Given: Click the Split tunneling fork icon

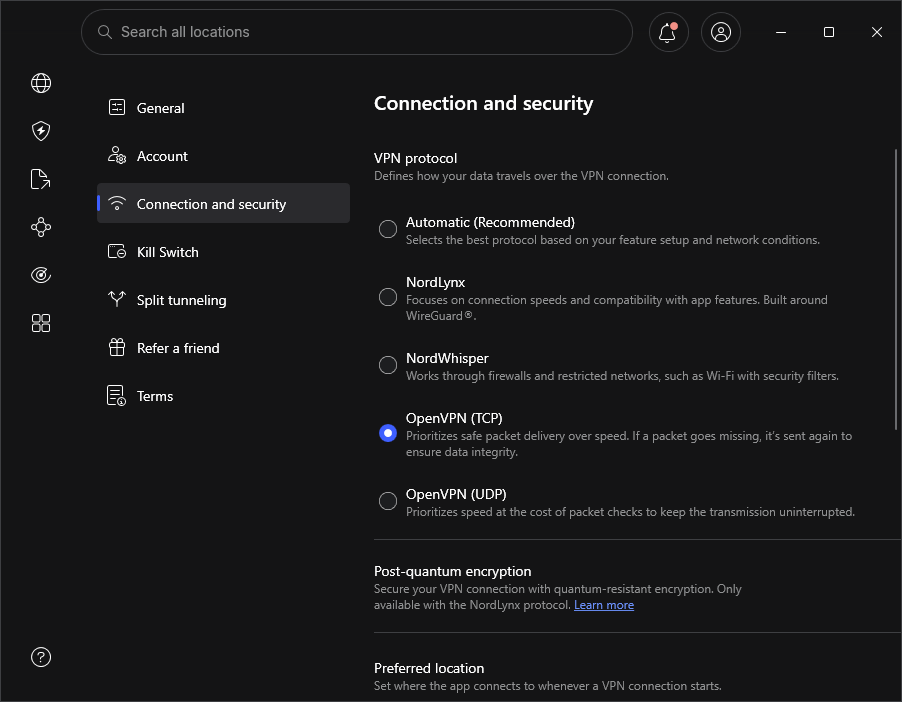Looking at the screenshot, I should point(117,299).
